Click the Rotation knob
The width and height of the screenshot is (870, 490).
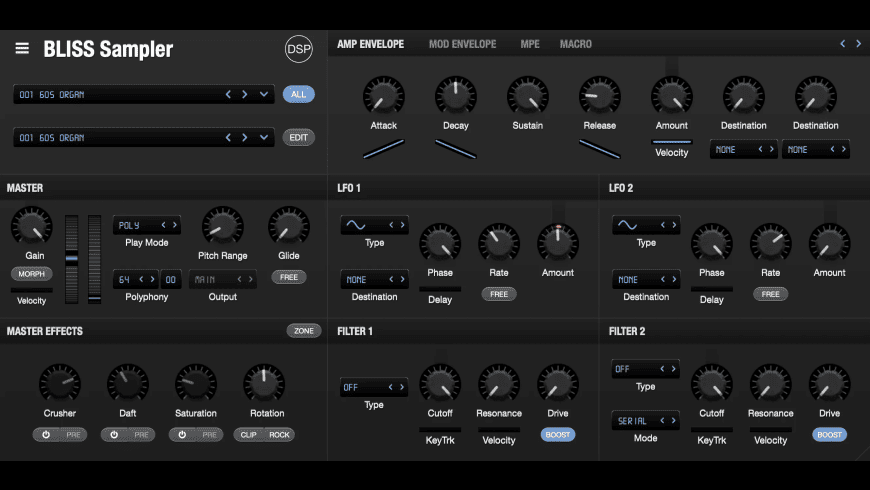coord(264,383)
